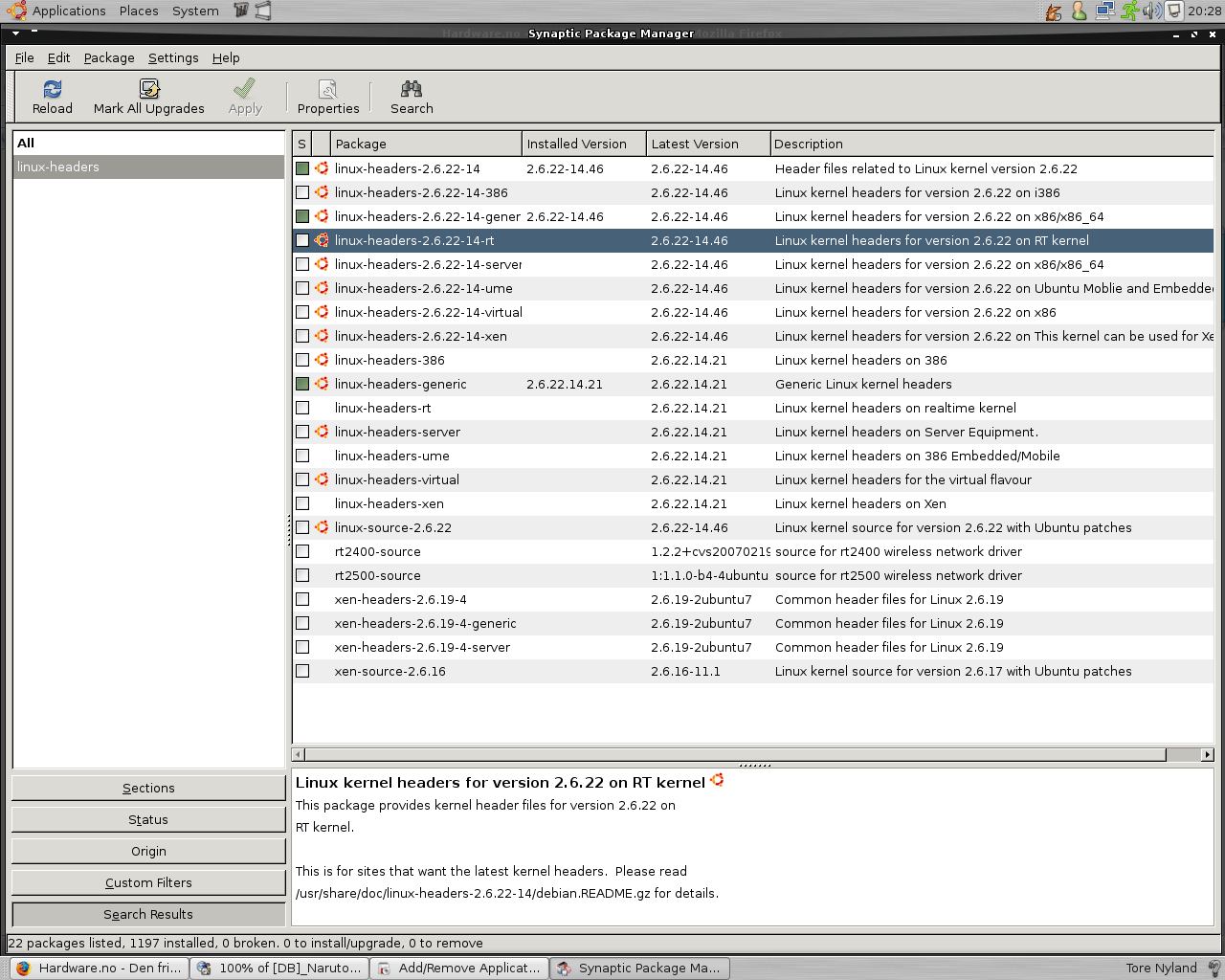This screenshot has height=980, width=1225.
Task: Open the window menu arrow in the title bar
Action: pos(15,33)
